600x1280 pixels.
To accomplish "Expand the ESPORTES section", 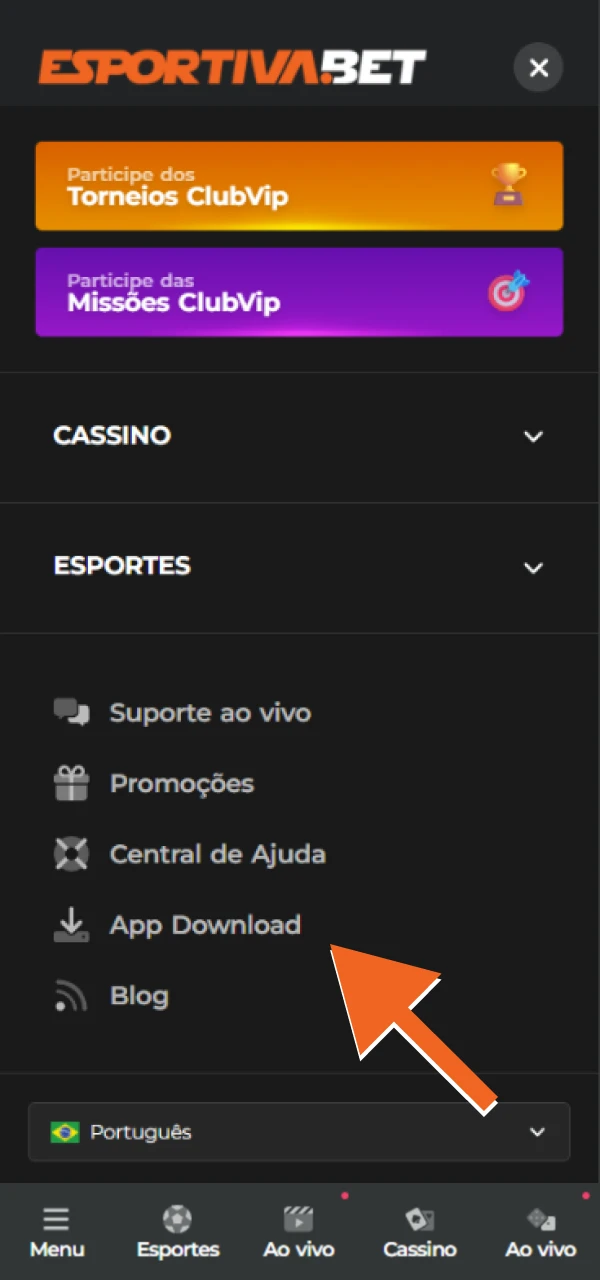I will pos(299,566).
